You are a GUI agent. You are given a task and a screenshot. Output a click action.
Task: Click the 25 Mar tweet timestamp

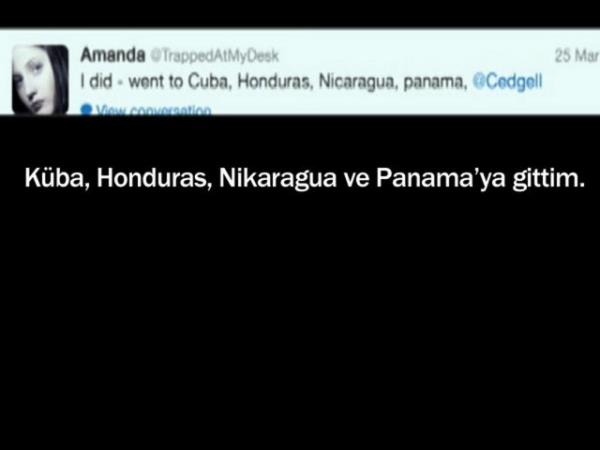tap(577, 56)
